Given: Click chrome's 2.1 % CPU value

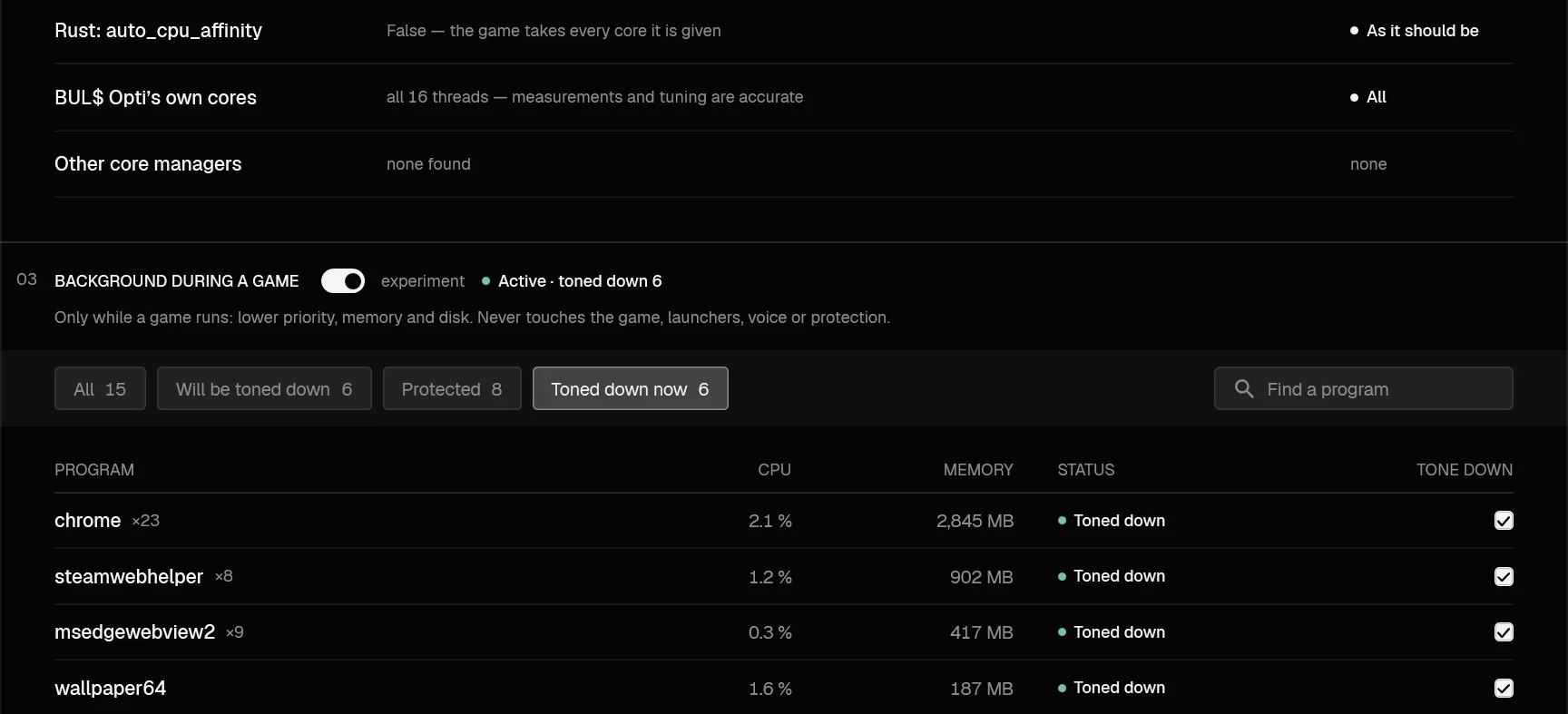Looking at the screenshot, I should point(770,521).
